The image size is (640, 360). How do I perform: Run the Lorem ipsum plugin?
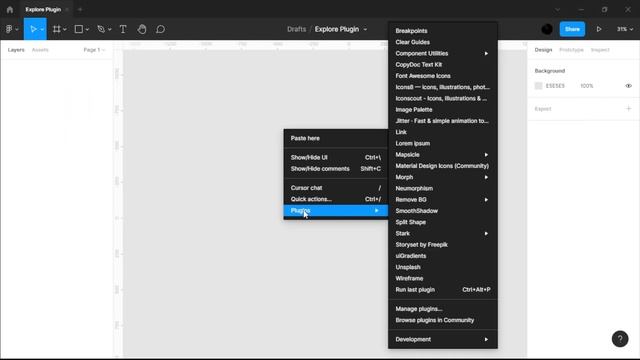coord(442,143)
